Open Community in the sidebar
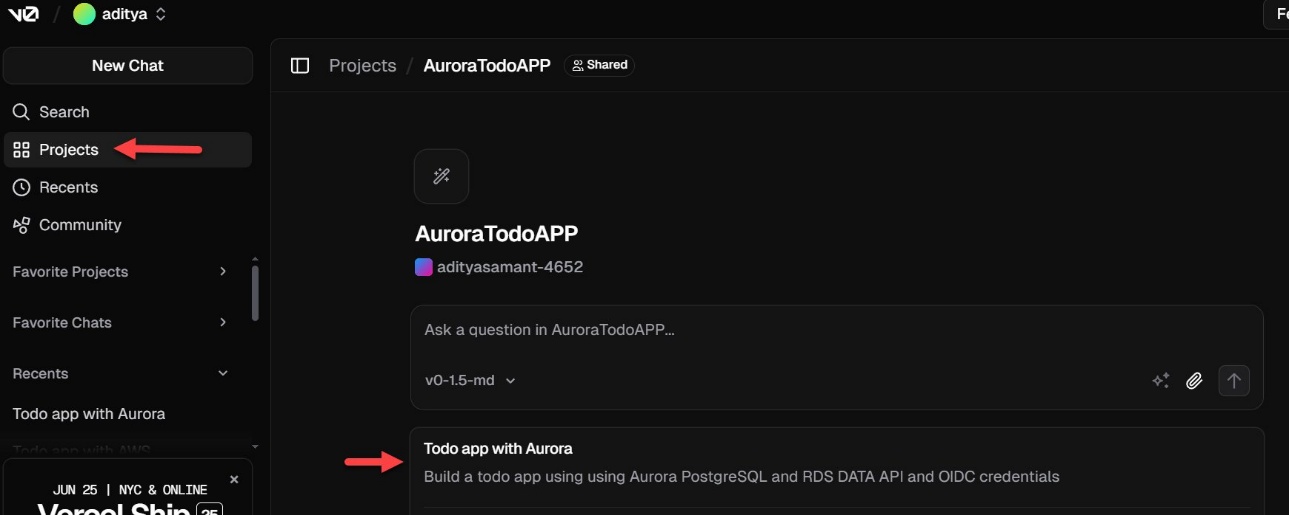This screenshot has width=1289, height=515. tap(128, 225)
